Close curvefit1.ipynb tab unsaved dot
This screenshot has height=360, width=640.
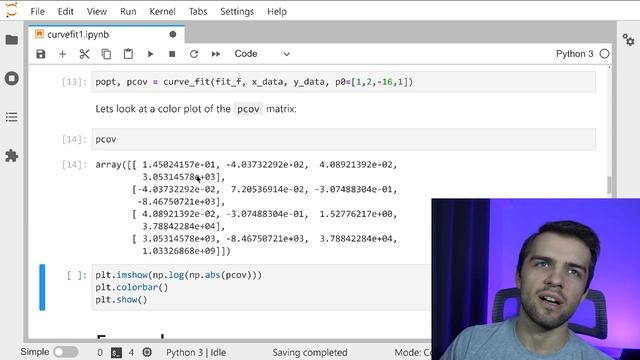click(x=173, y=34)
